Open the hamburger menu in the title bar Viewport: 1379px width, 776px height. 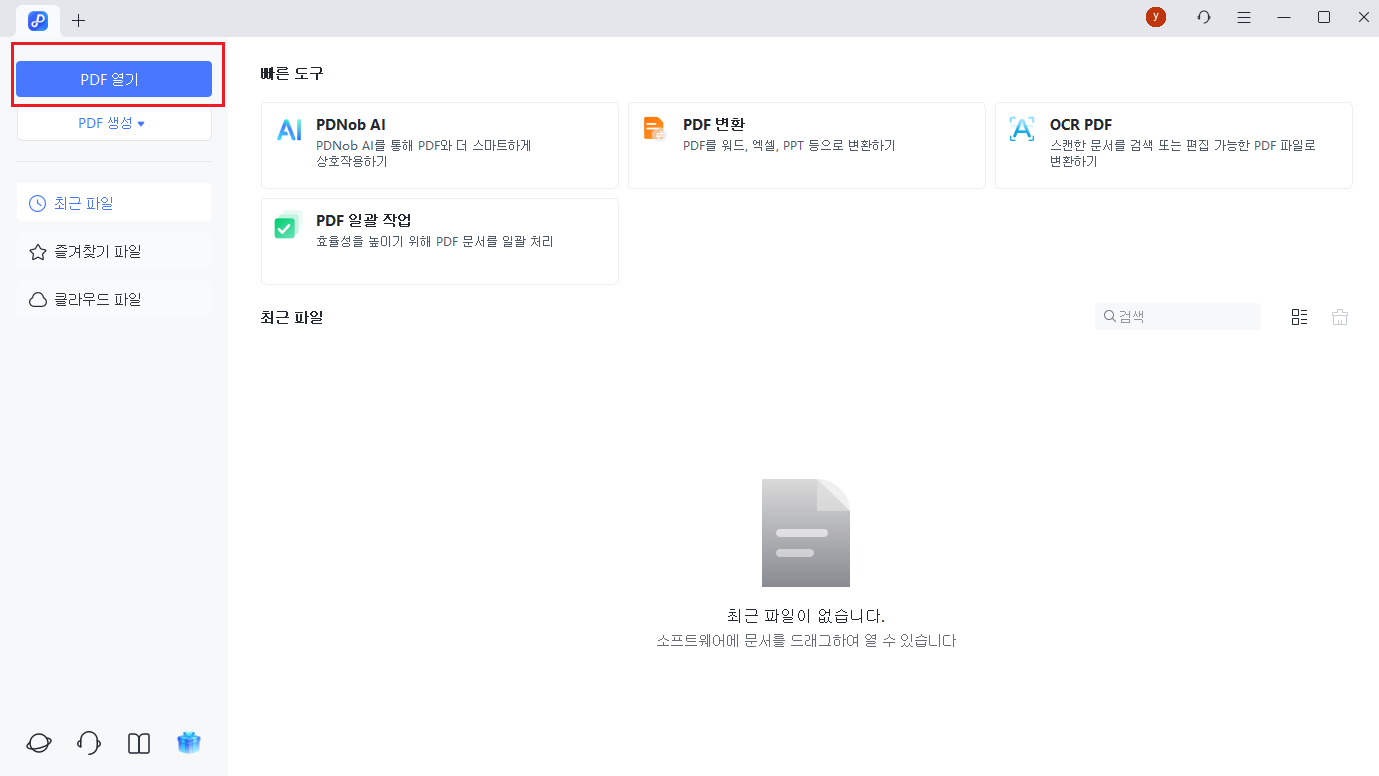pyautogui.click(x=1244, y=17)
